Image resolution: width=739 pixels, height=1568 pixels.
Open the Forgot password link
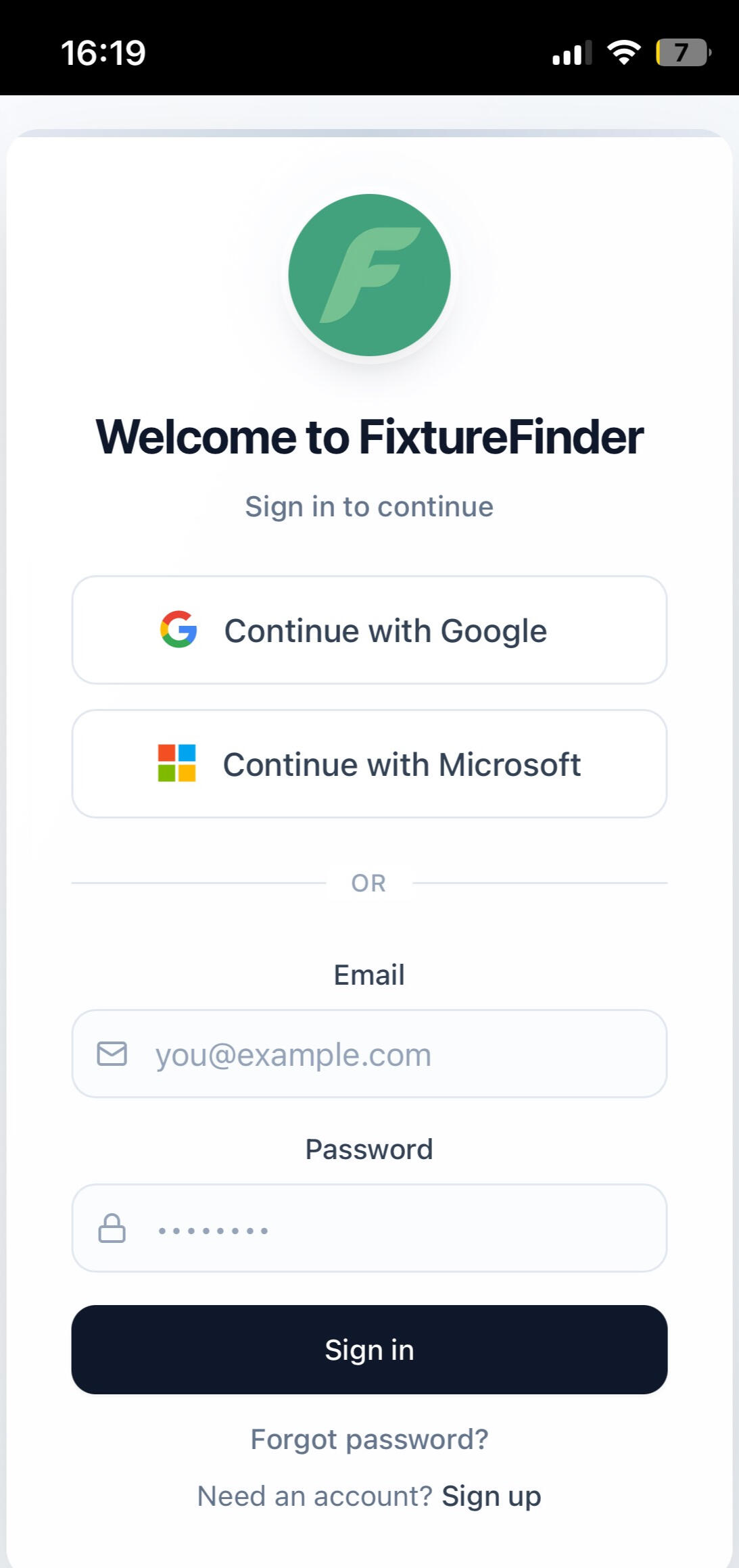369,1439
